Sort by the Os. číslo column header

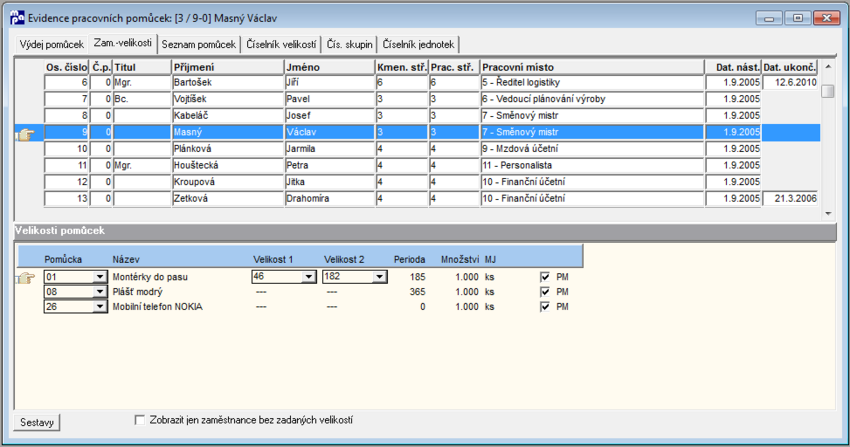[x=66, y=67]
